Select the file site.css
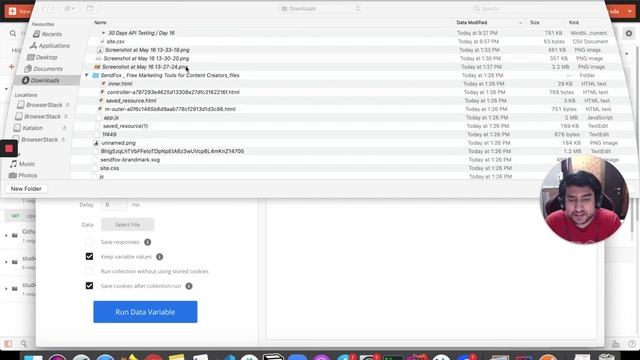This screenshot has height=360, width=640. pyautogui.click(x=109, y=168)
